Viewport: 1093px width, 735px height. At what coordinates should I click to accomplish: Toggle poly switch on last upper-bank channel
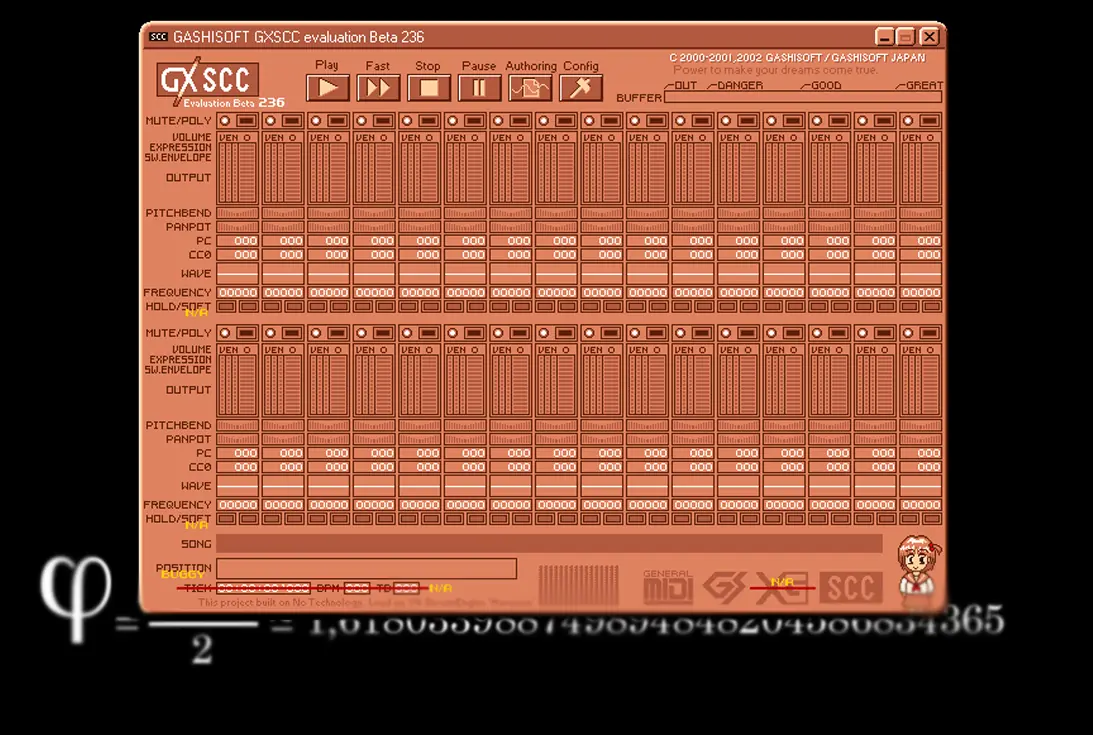click(x=929, y=121)
